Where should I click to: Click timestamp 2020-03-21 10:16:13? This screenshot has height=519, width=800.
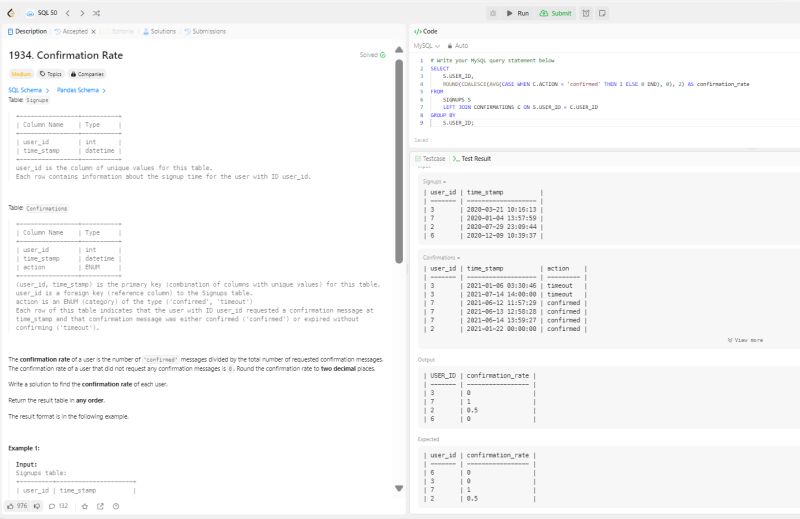tap(502, 210)
